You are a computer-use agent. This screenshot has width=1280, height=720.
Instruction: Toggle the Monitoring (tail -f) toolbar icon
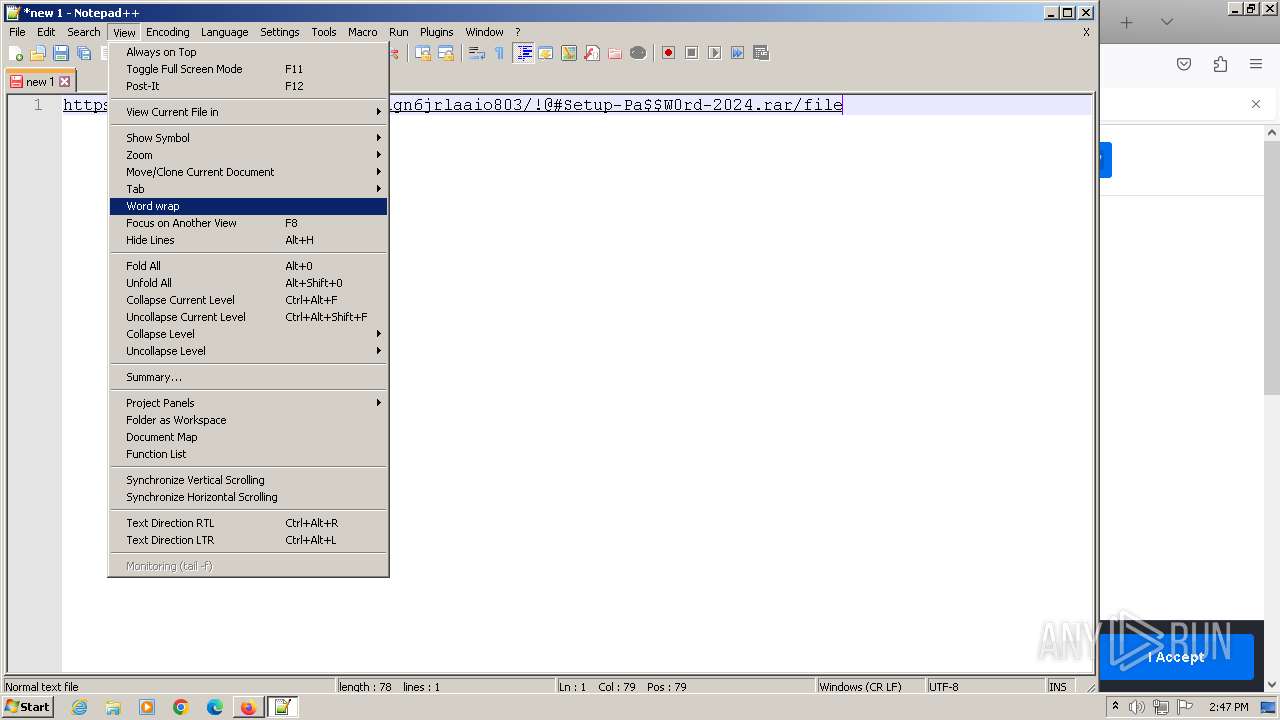point(638,53)
